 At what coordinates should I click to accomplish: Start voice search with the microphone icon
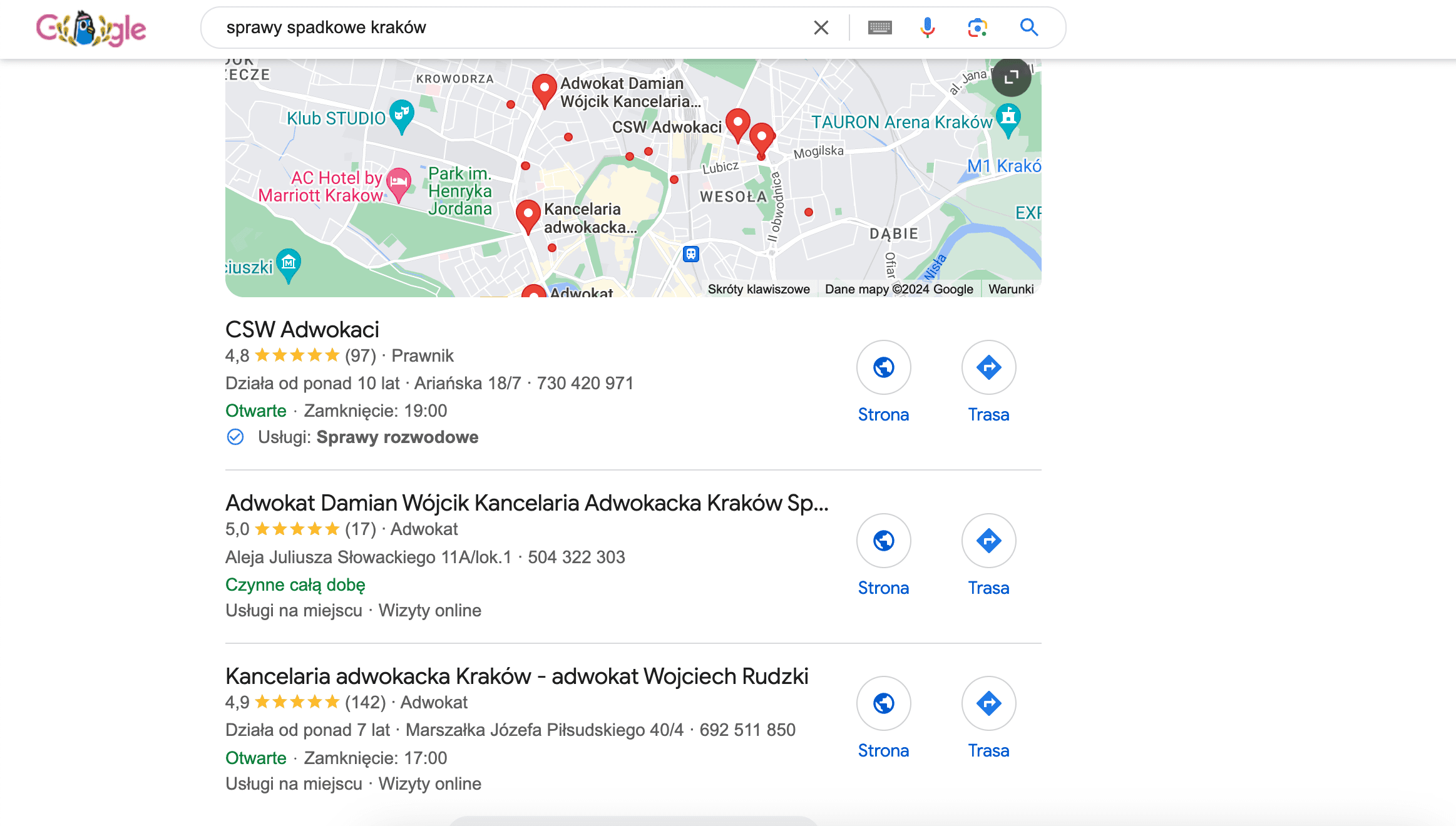928,28
